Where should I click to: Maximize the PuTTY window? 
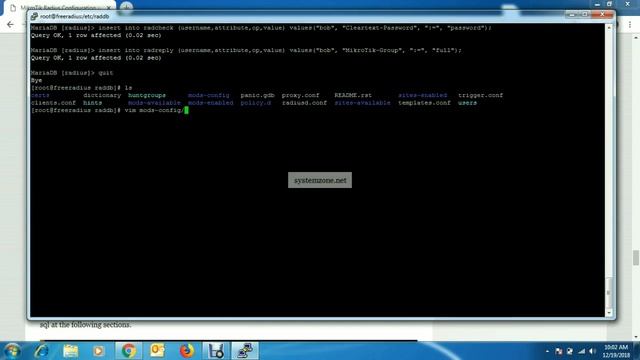click(584, 15)
